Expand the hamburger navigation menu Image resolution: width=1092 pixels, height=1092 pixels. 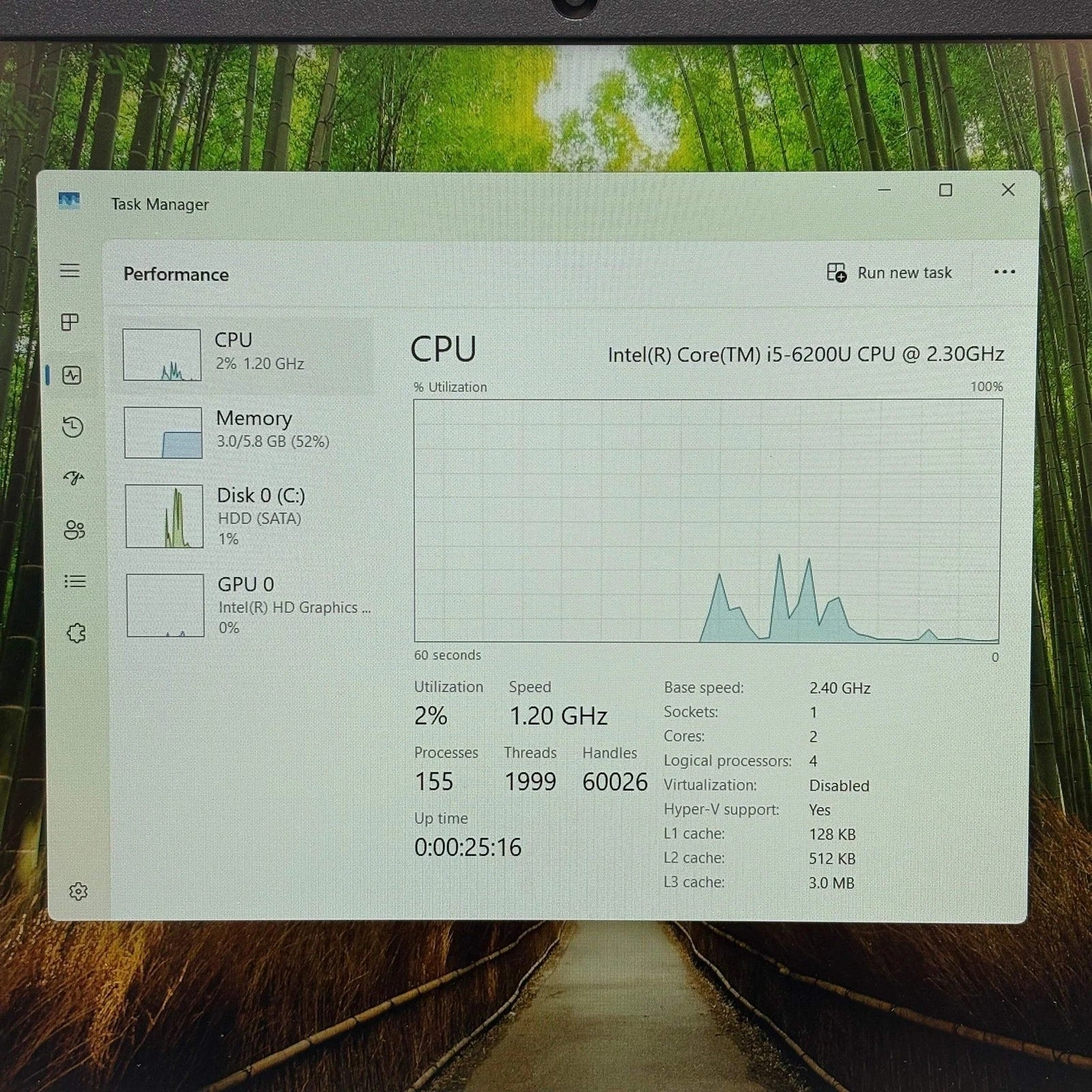coord(70,271)
